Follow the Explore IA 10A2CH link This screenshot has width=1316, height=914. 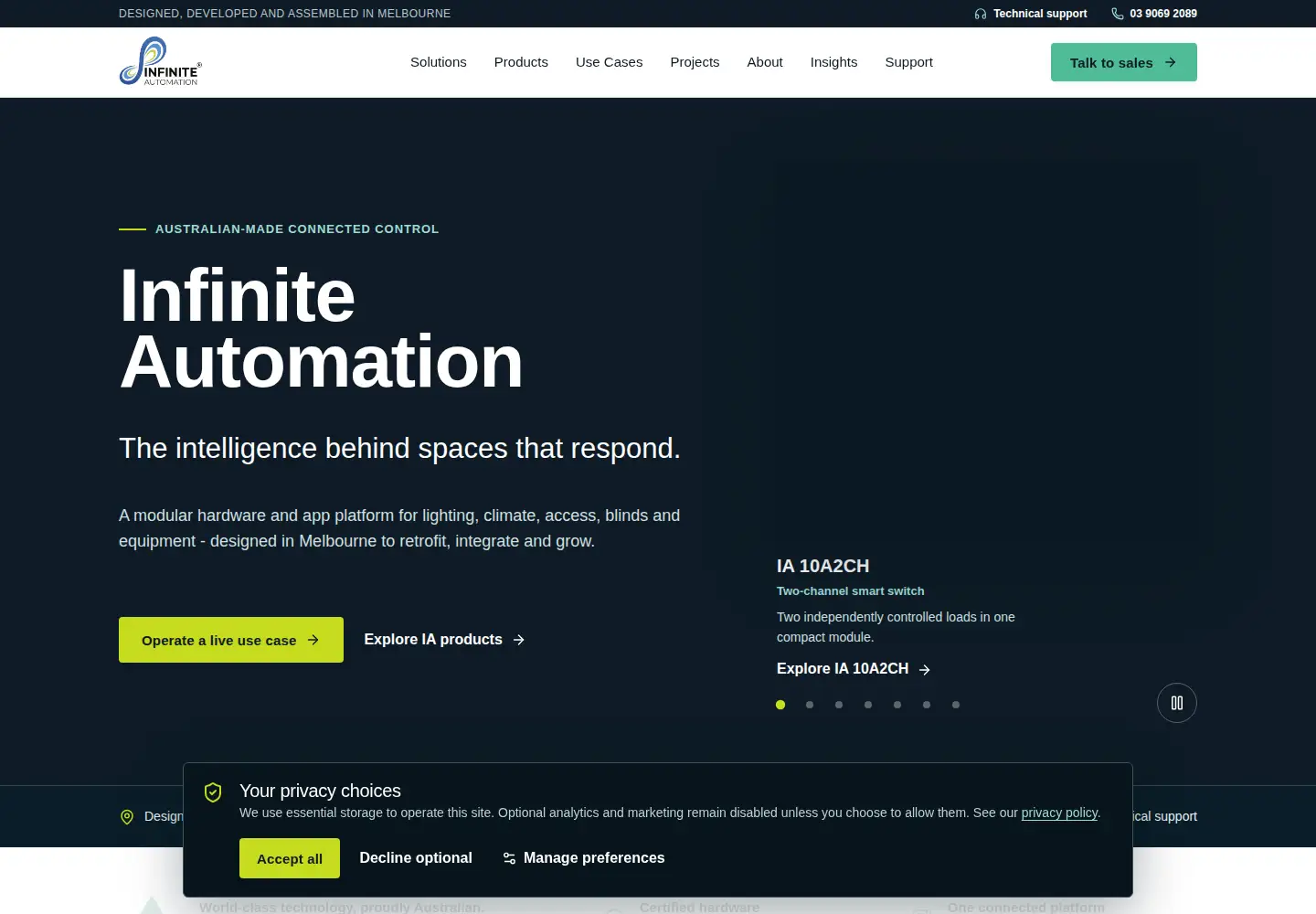pos(854,669)
